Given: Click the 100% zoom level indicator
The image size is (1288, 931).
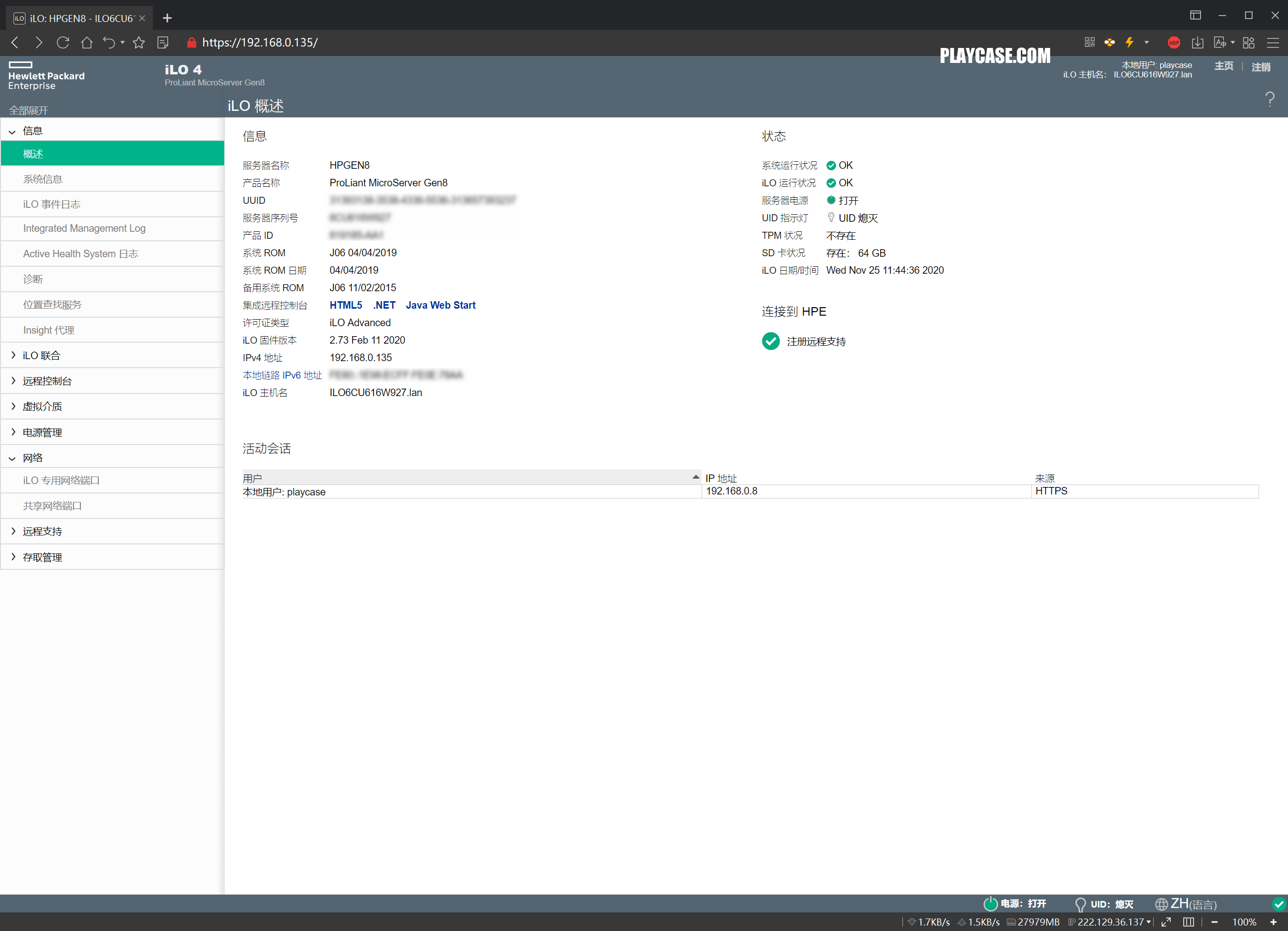Looking at the screenshot, I should (x=1244, y=922).
